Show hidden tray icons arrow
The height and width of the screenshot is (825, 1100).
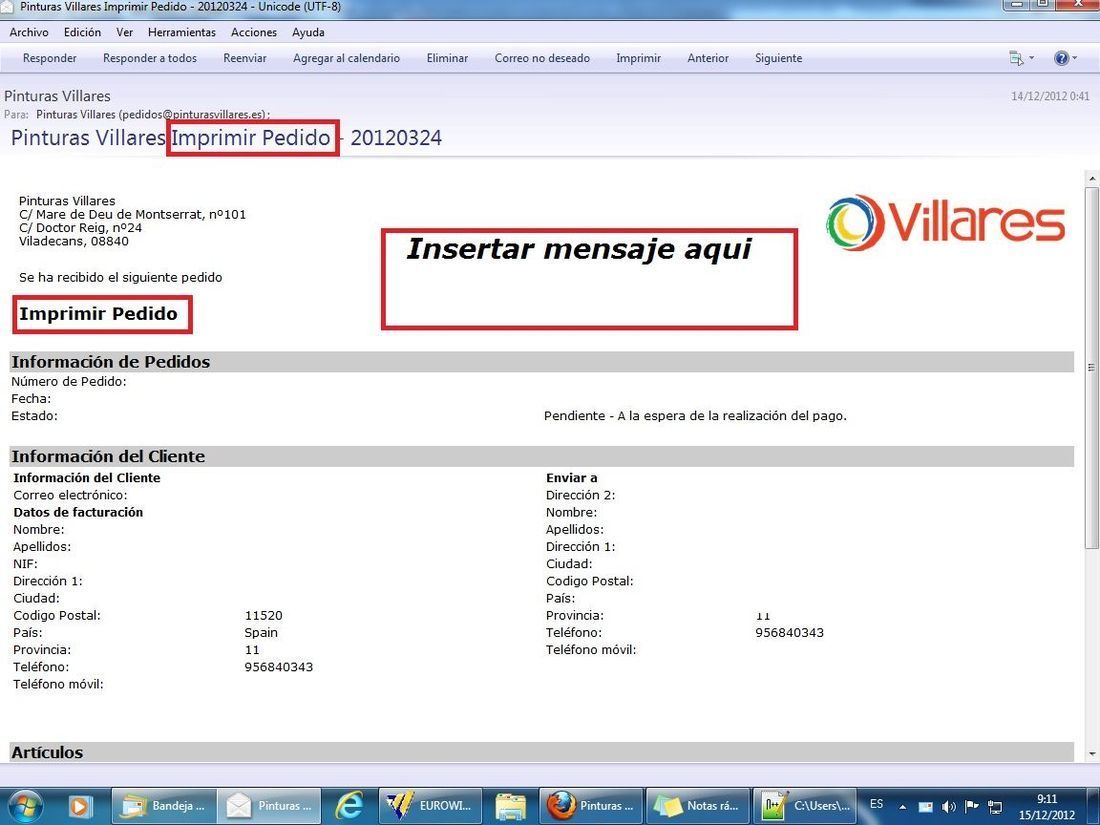coord(902,807)
